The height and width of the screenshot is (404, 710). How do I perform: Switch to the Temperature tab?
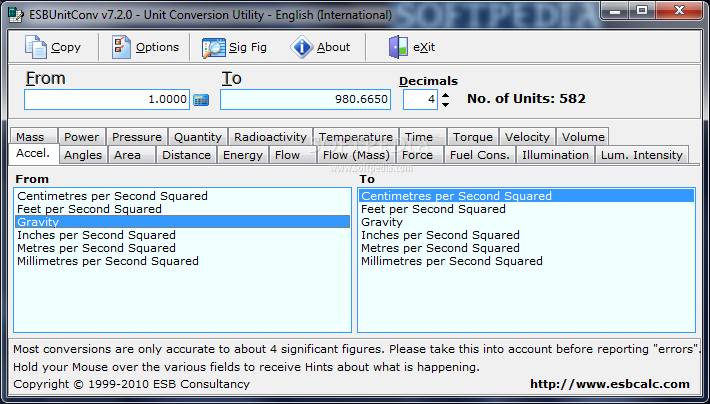pos(355,137)
